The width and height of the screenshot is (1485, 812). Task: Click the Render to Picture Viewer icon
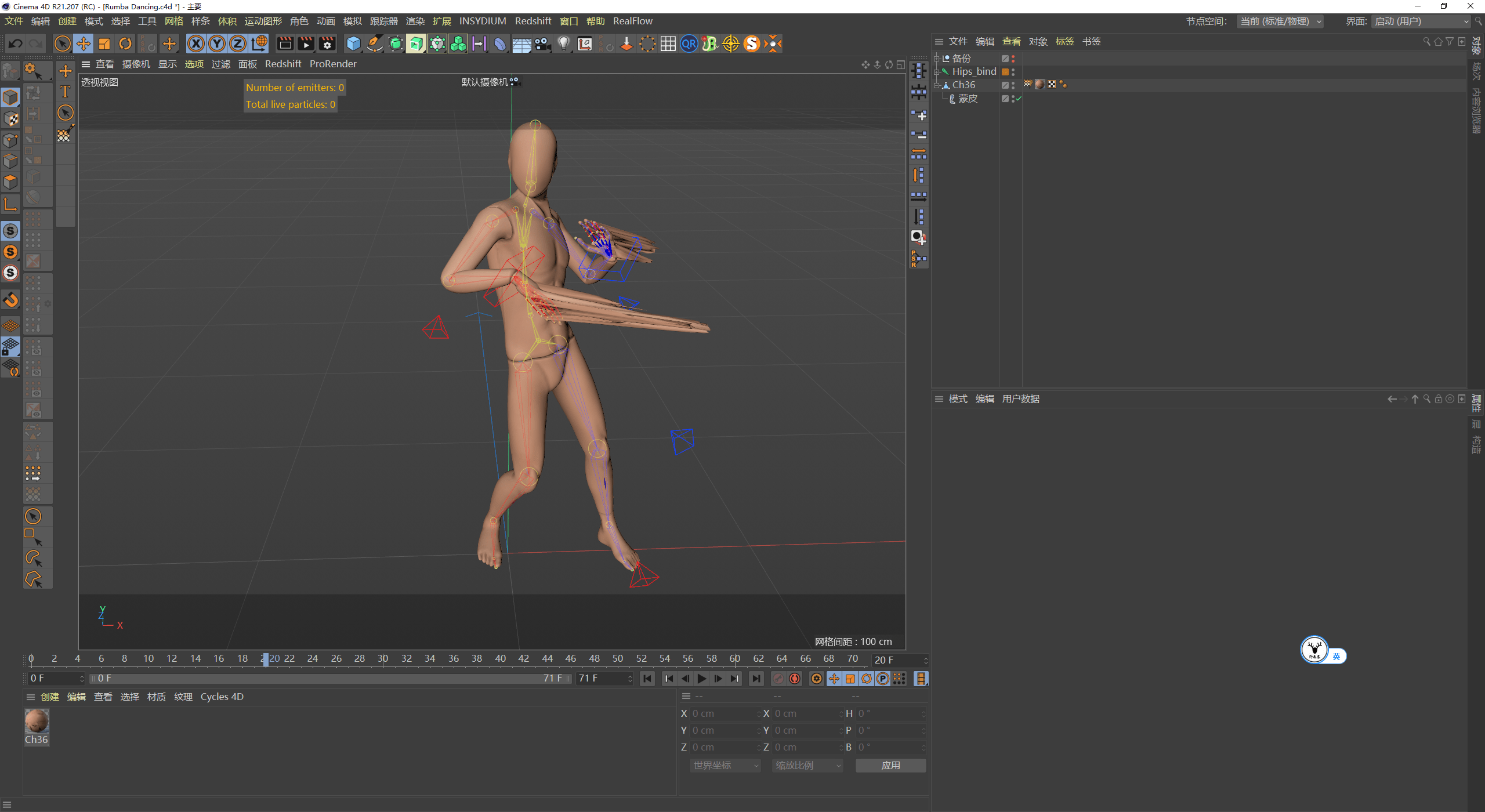click(x=306, y=43)
